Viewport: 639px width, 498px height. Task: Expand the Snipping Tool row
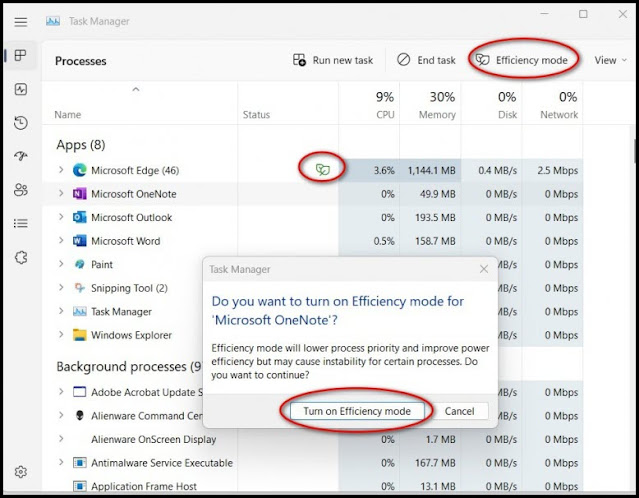pyautogui.click(x=61, y=287)
